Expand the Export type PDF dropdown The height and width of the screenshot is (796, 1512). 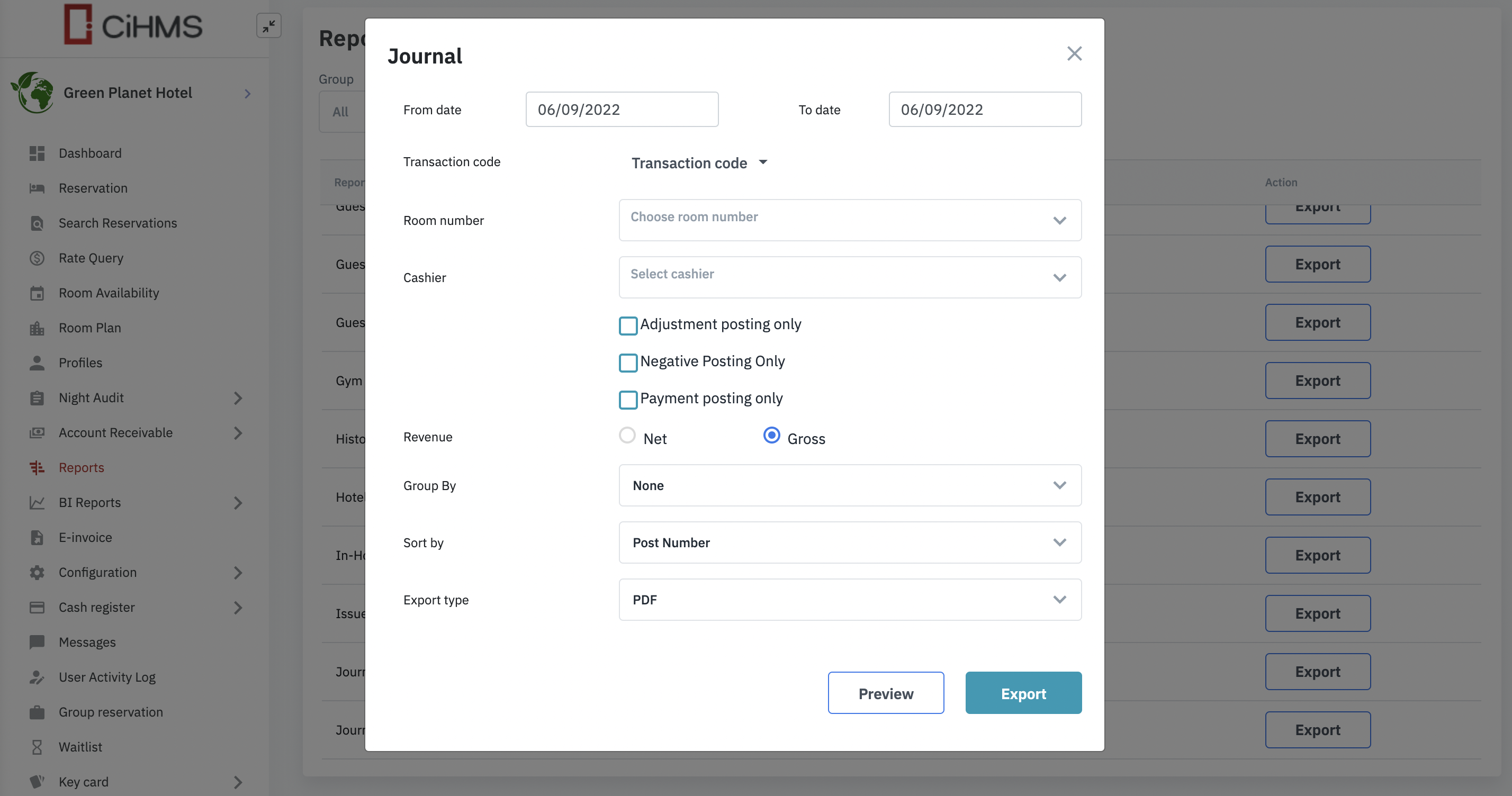pyautogui.click(x=849, y=600)
